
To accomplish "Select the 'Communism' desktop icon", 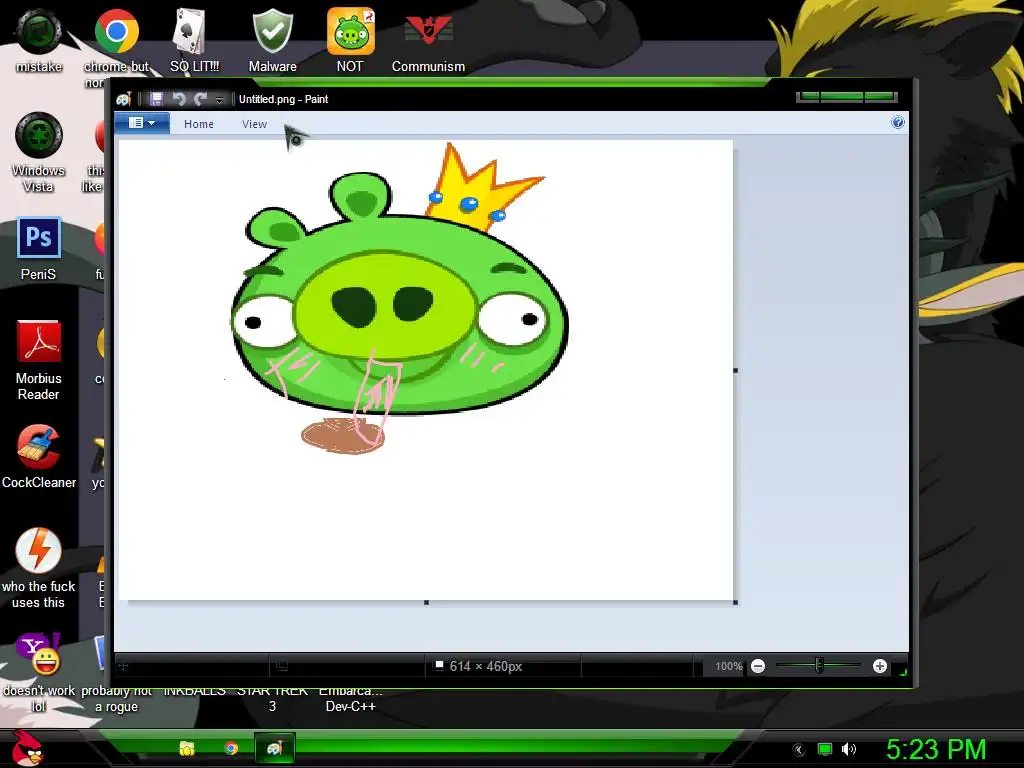I will [x=428, y=40].
